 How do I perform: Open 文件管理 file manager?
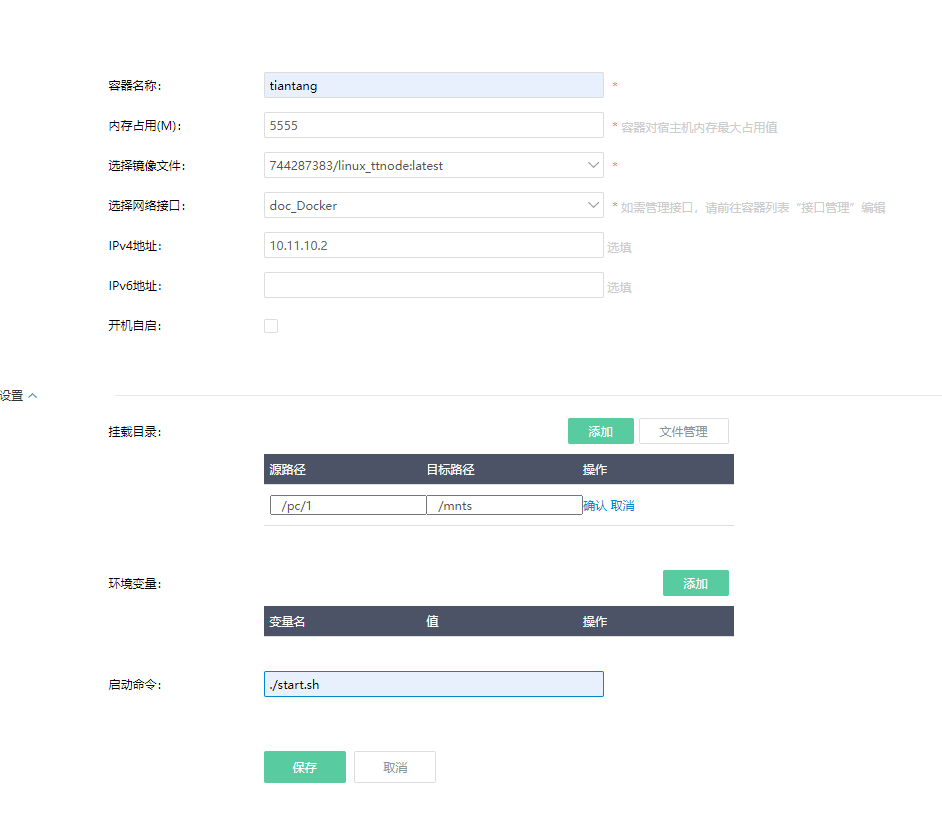(x=683, y=432)
